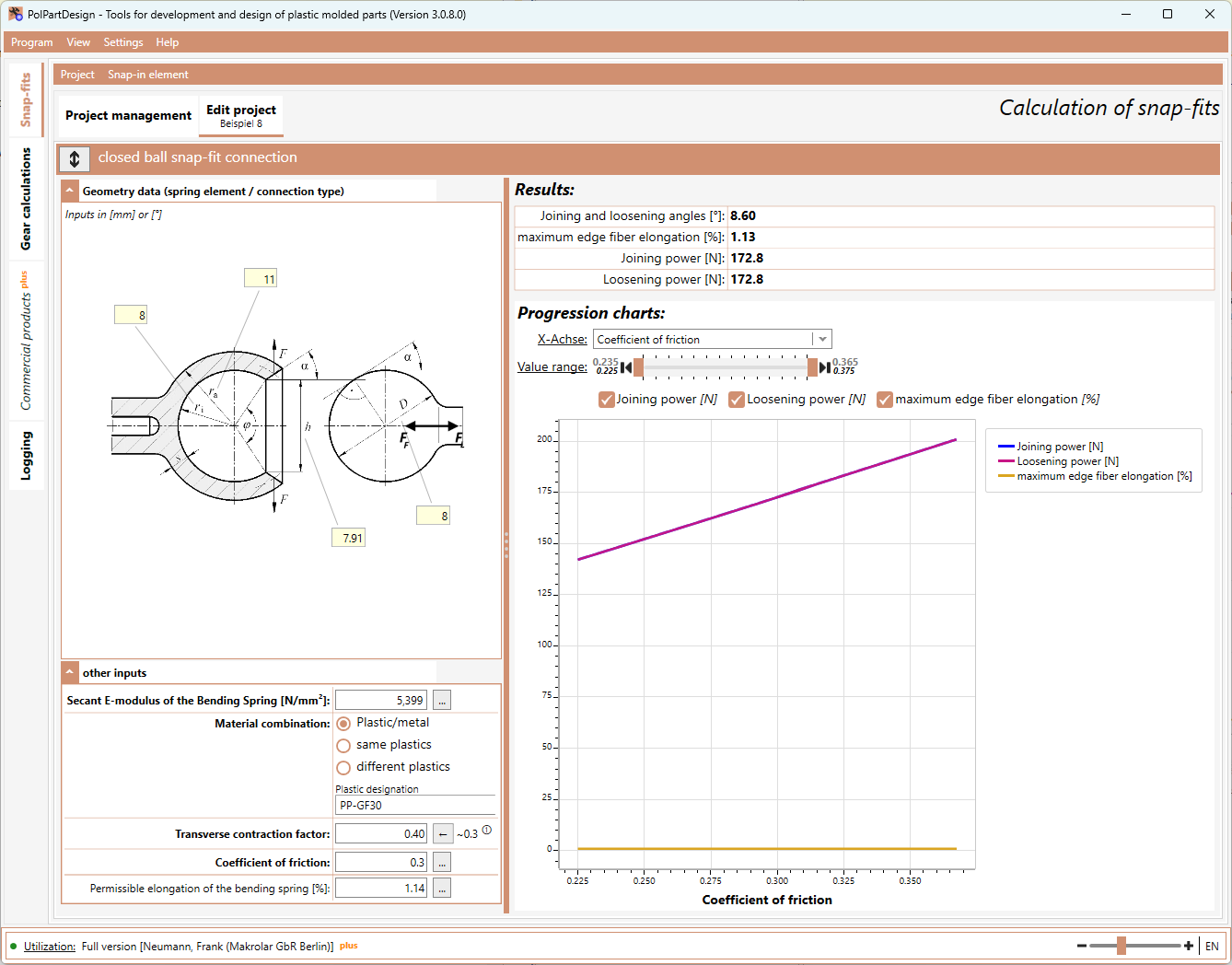Open Gear calculations side tab
Image resolution: width=1232 pixels, height=965 pixels.
(x=26, y=198)
